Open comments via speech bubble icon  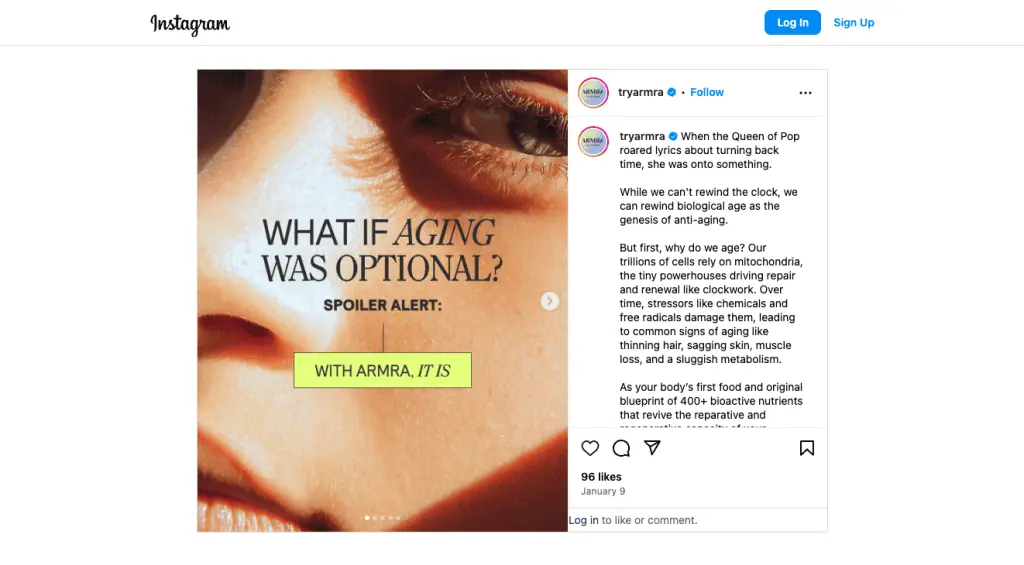[x=621, y=448]
